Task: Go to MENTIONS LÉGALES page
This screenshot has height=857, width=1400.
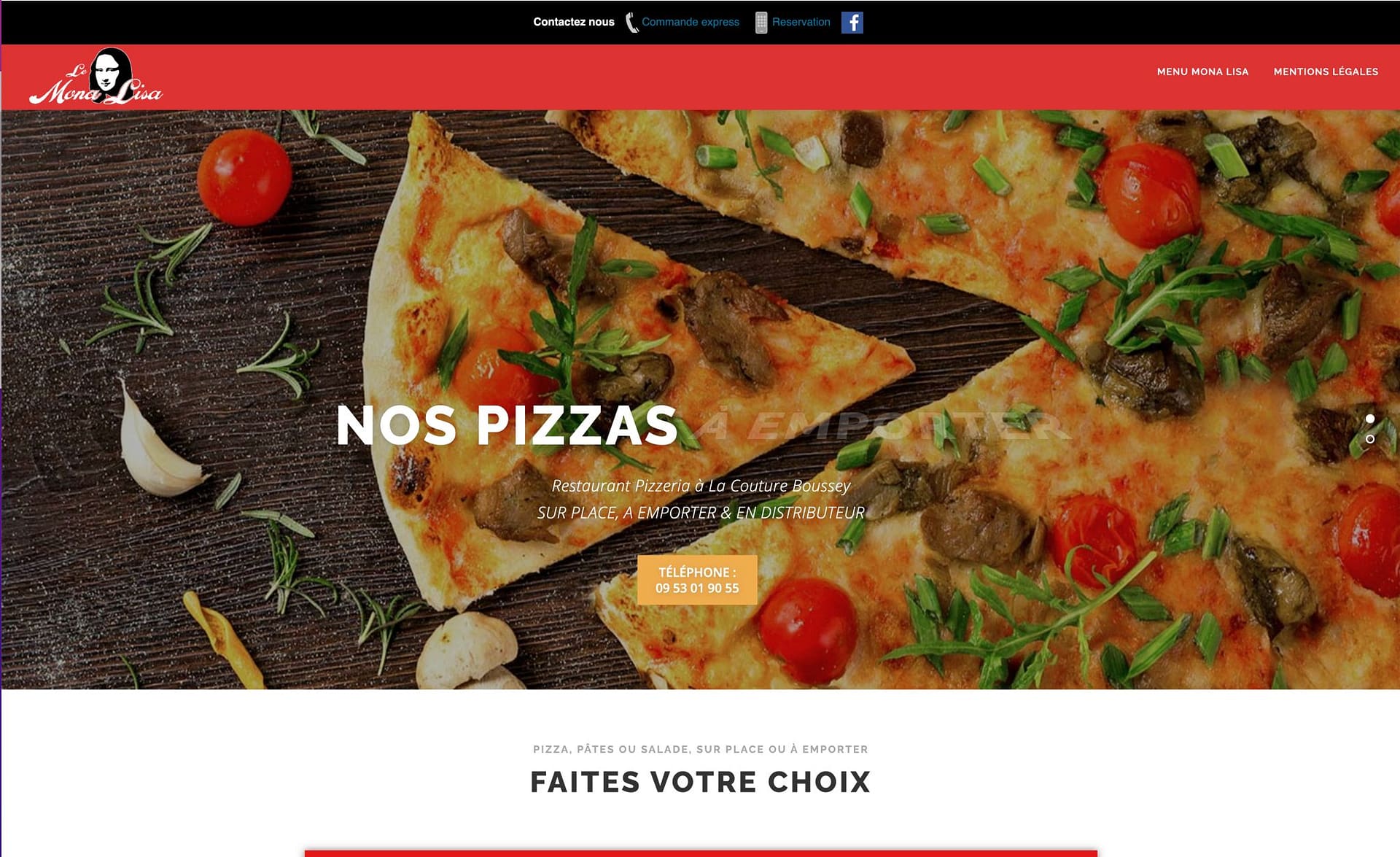Action: point(1326,71)
